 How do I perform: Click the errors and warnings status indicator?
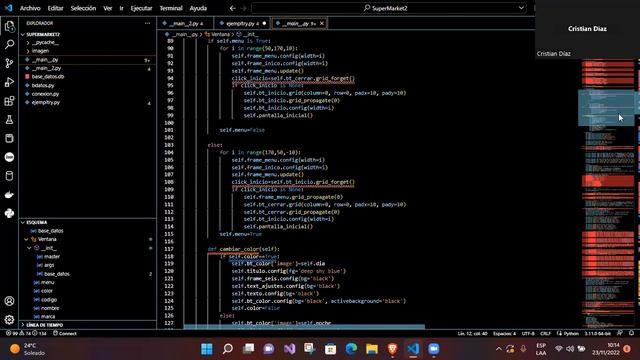[x=27, y=333]
